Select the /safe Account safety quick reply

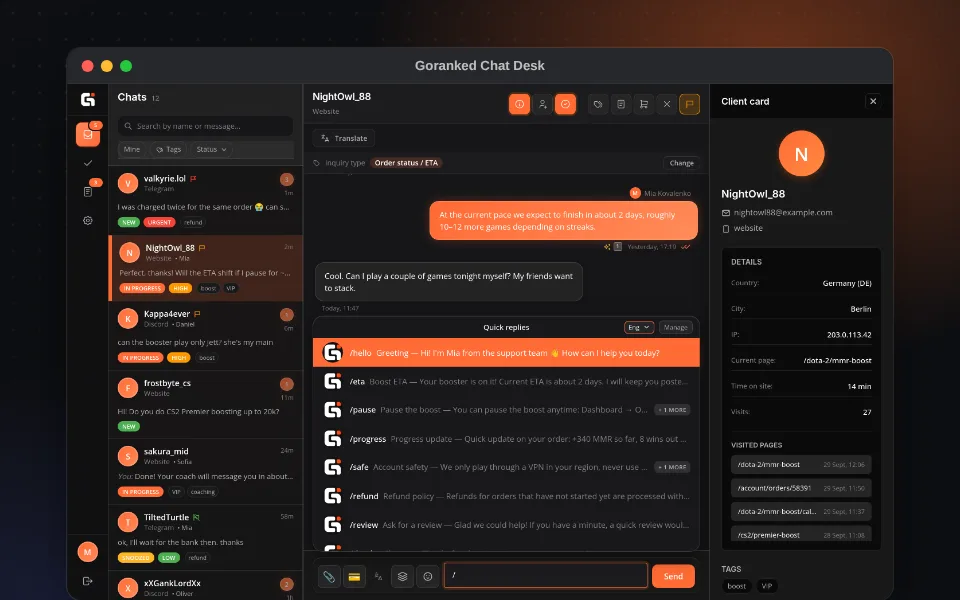point(506,467)
